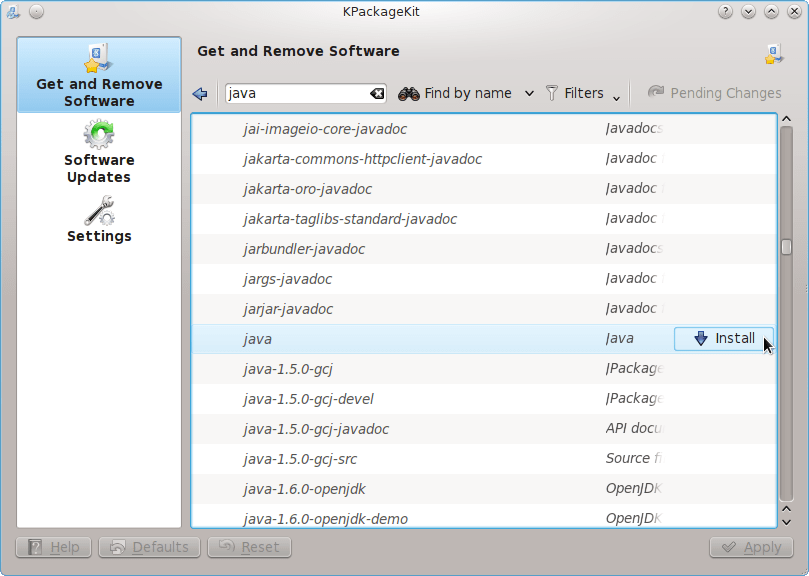Click the window help question mark button
The image size is (809, 576).
pyautogui.click(x=725, y=11)
